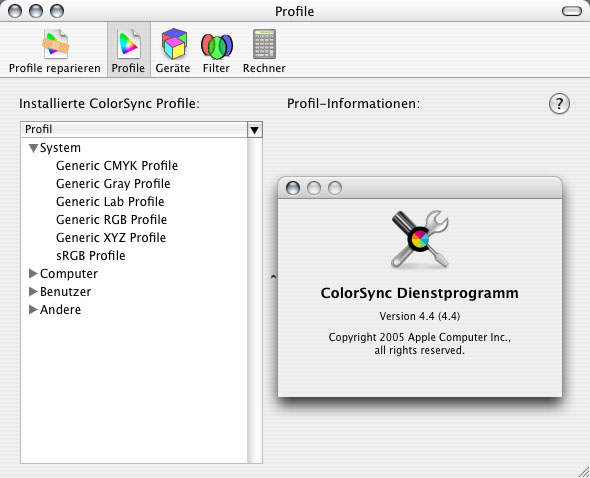590x478 pixels.
Task: Select Generic RGB Profile
Action: tap(111, 220)
